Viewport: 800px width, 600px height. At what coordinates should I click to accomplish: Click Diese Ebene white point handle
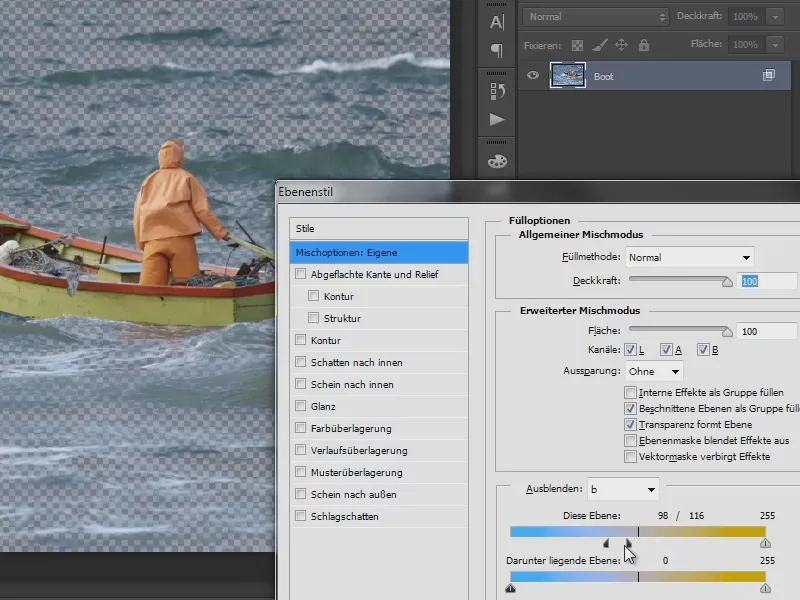[765, 543]
